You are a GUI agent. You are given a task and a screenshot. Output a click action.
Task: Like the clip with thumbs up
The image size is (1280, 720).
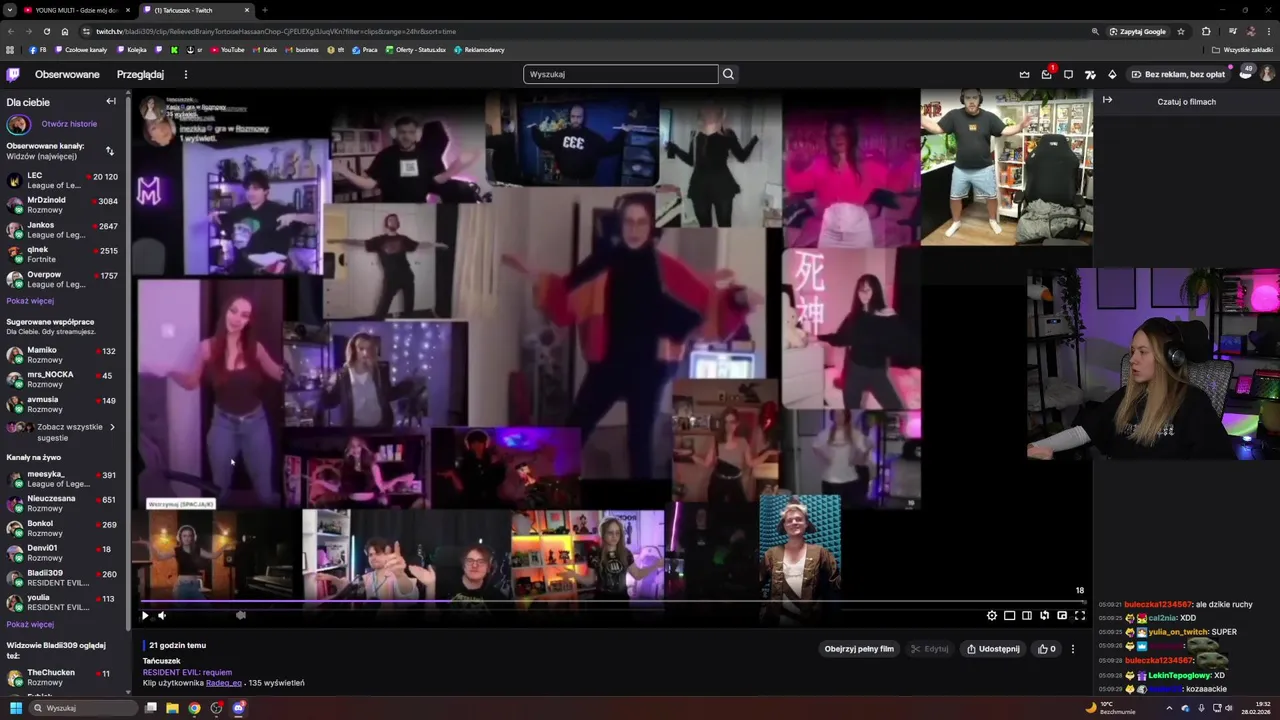coord(1046,649)
